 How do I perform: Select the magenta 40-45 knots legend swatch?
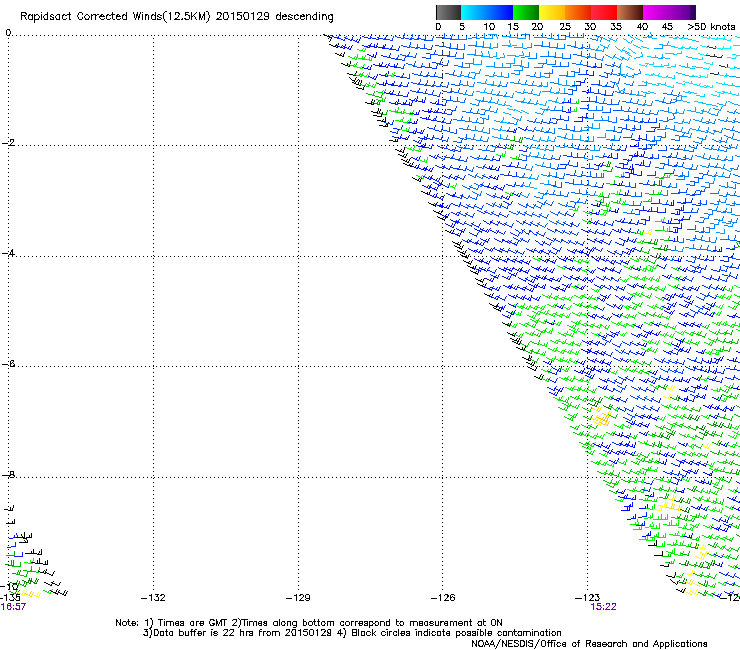click(x=656, y=12)
